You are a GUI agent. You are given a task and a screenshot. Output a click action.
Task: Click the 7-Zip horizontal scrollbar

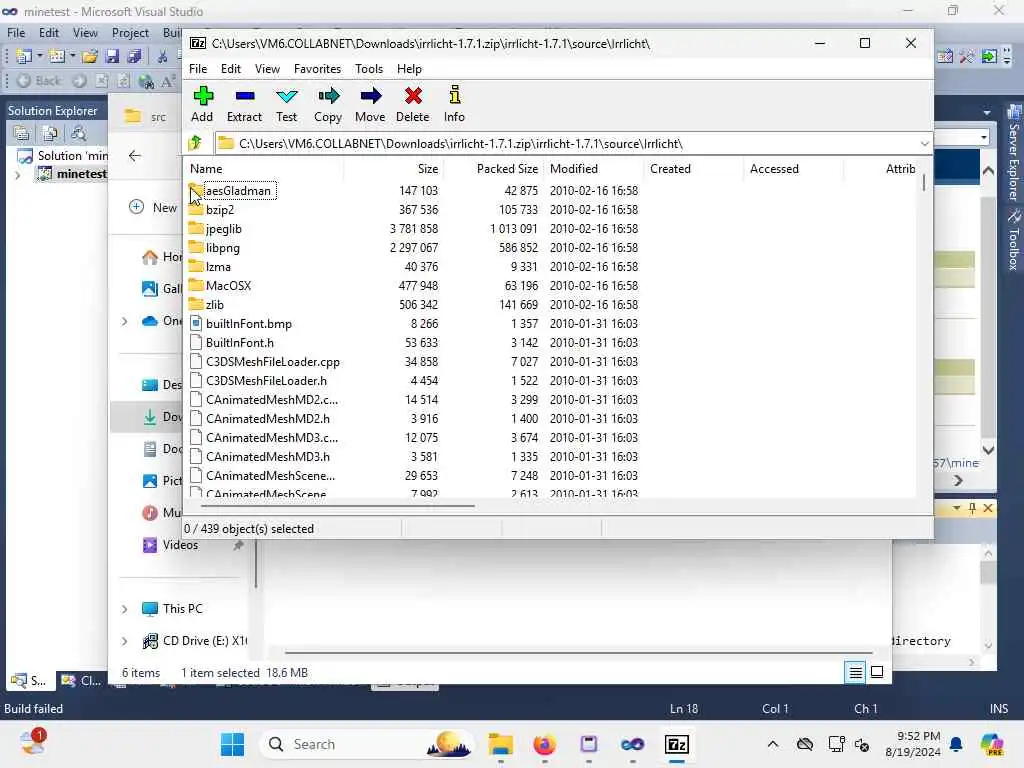[337, 505]
